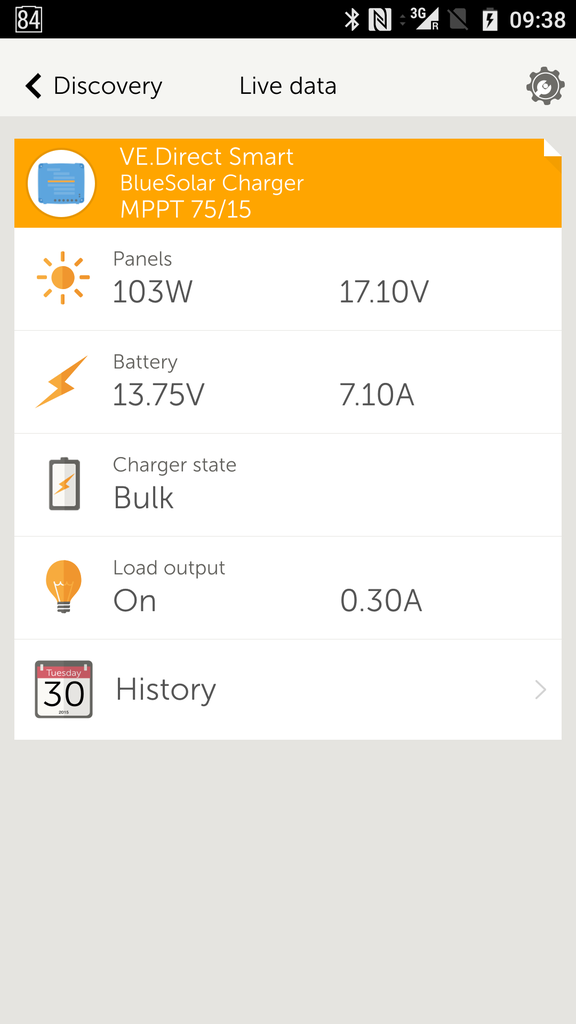Viewport: 576px width, 1024px height.
Task: Click the blue MPPT charger device image
Action: pyautogui.click(x=61, y=184)
